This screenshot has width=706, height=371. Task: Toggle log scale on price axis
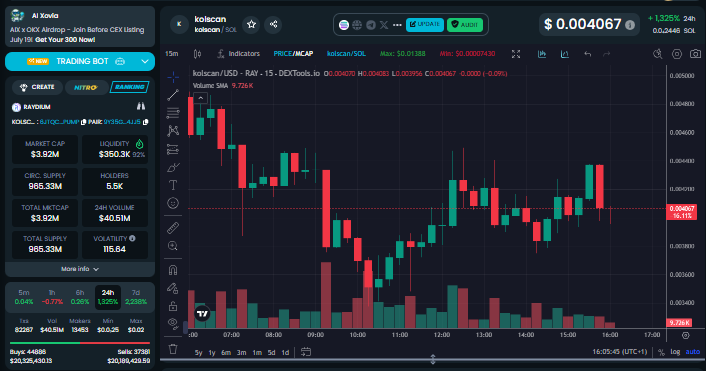[x=675, y=352]
